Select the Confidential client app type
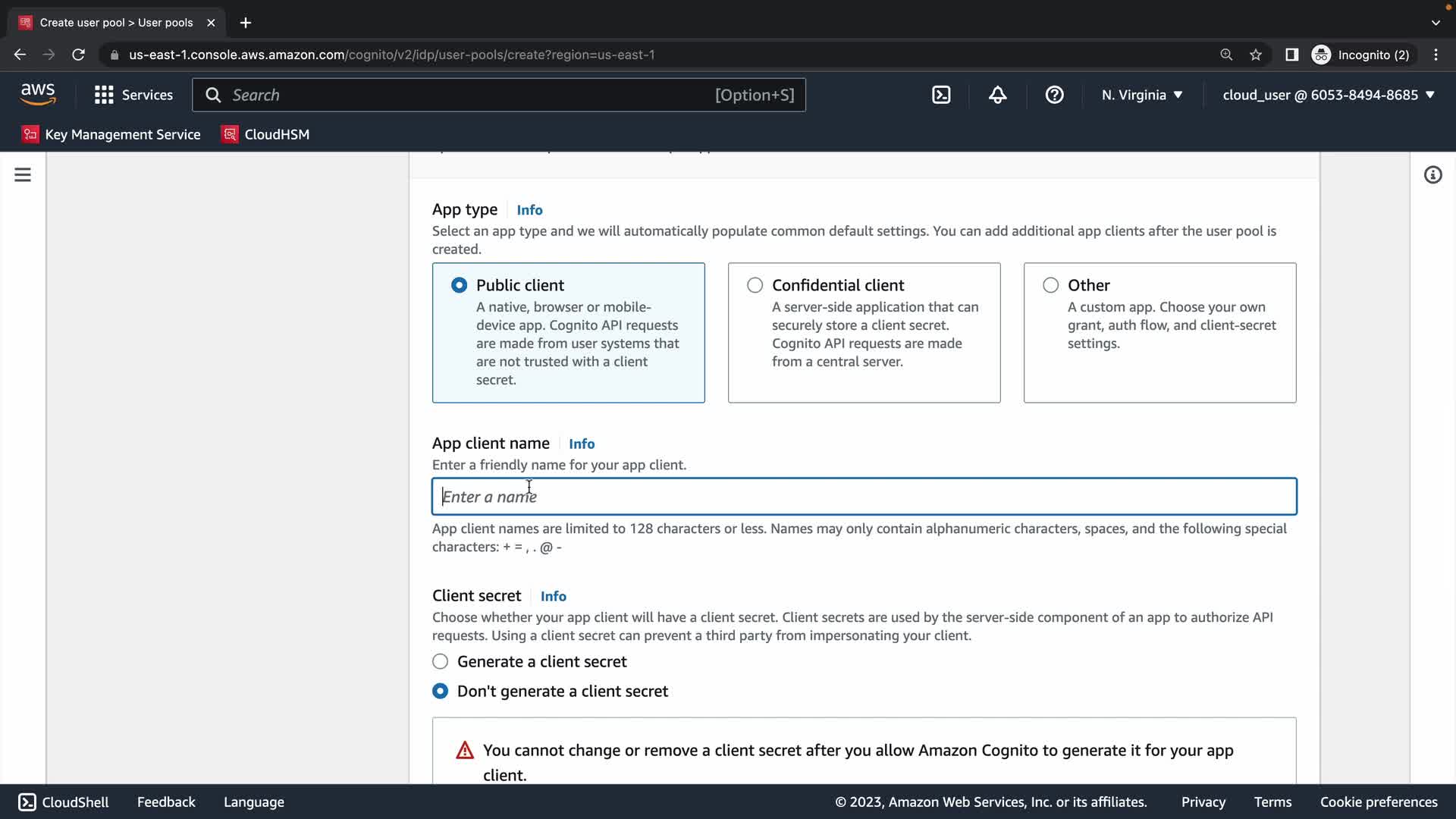Viewport: 1456px width, 819px height. tap(755, 285)
